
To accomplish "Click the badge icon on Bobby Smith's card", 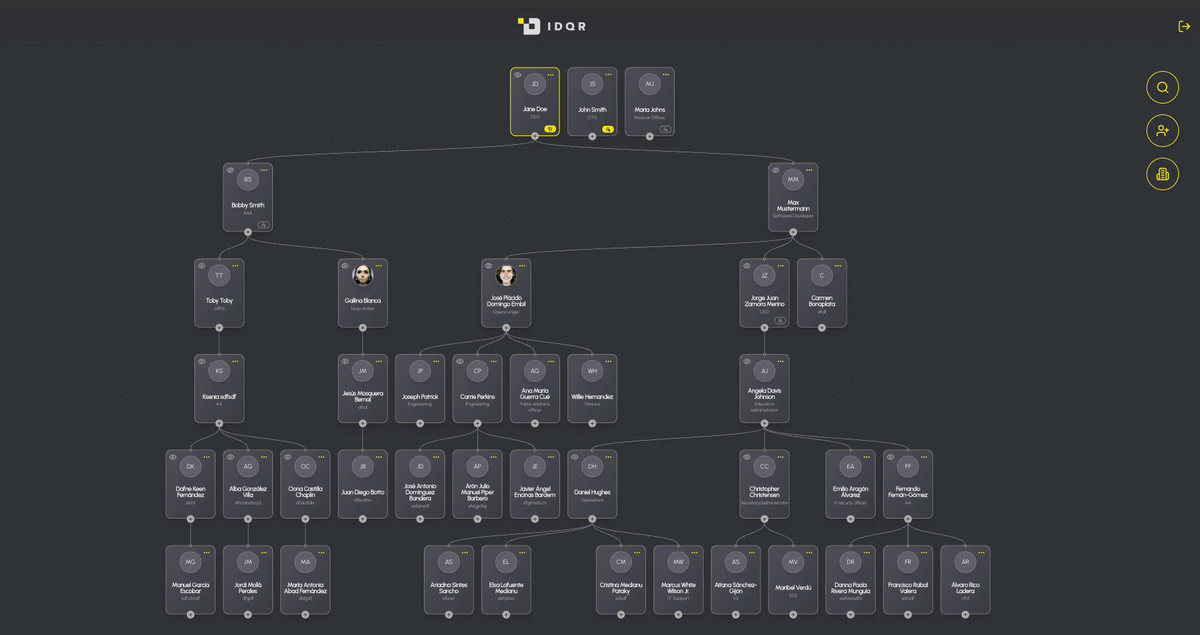I will (x=261, y=223).
